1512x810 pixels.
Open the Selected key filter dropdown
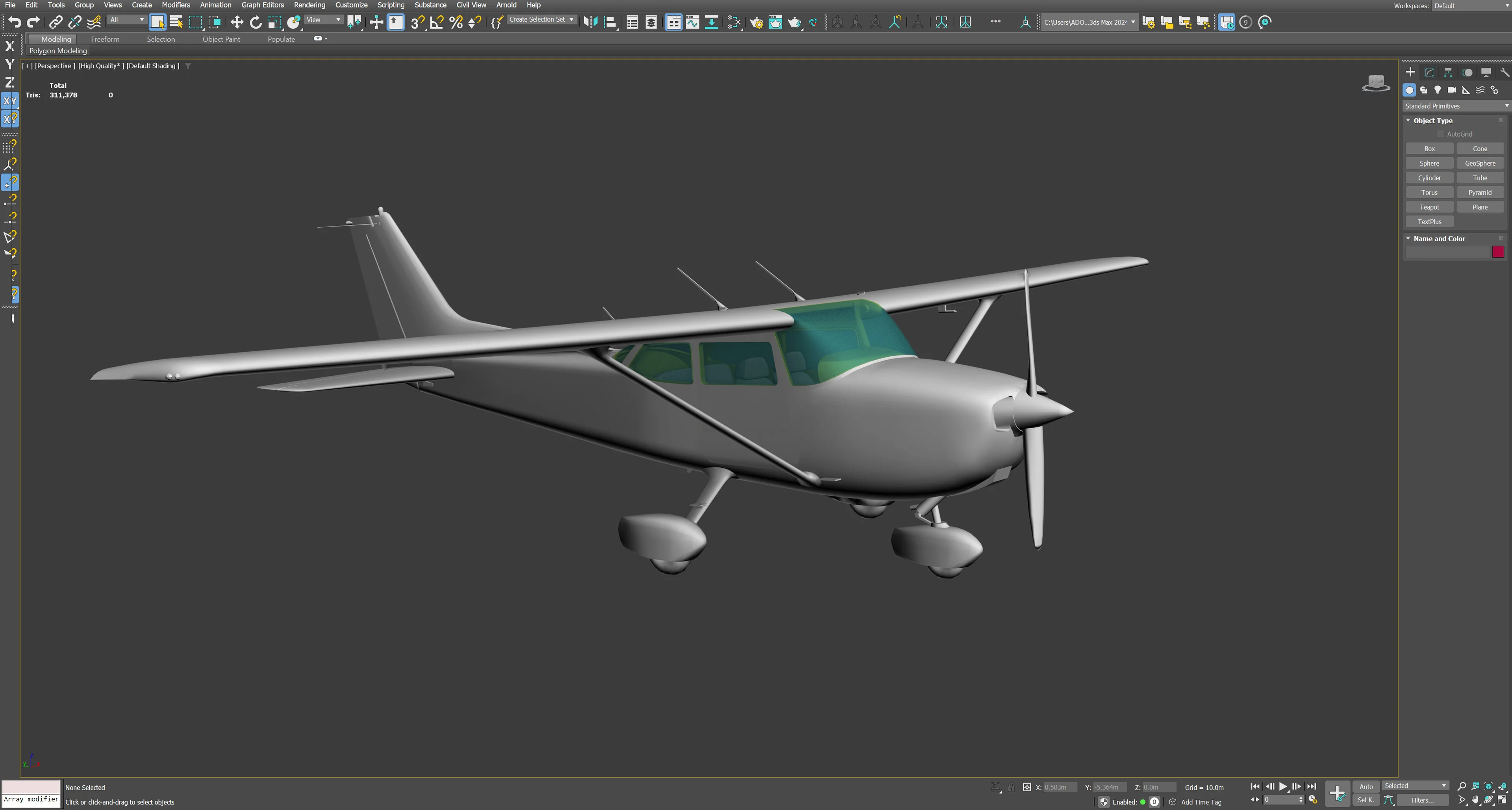click(x=1415, y=786)
